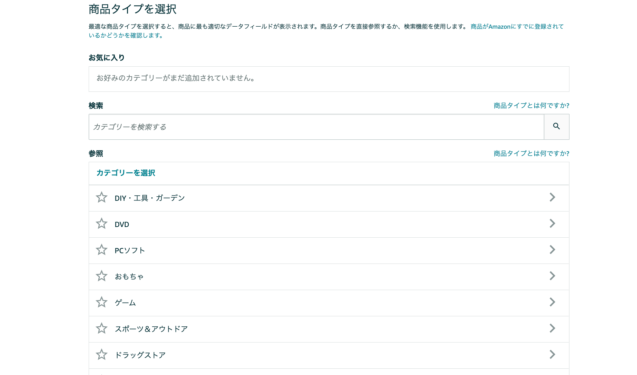Select the DIY・工具・ガーデン category name
The image size is (637, 375).
click(150, 198)
